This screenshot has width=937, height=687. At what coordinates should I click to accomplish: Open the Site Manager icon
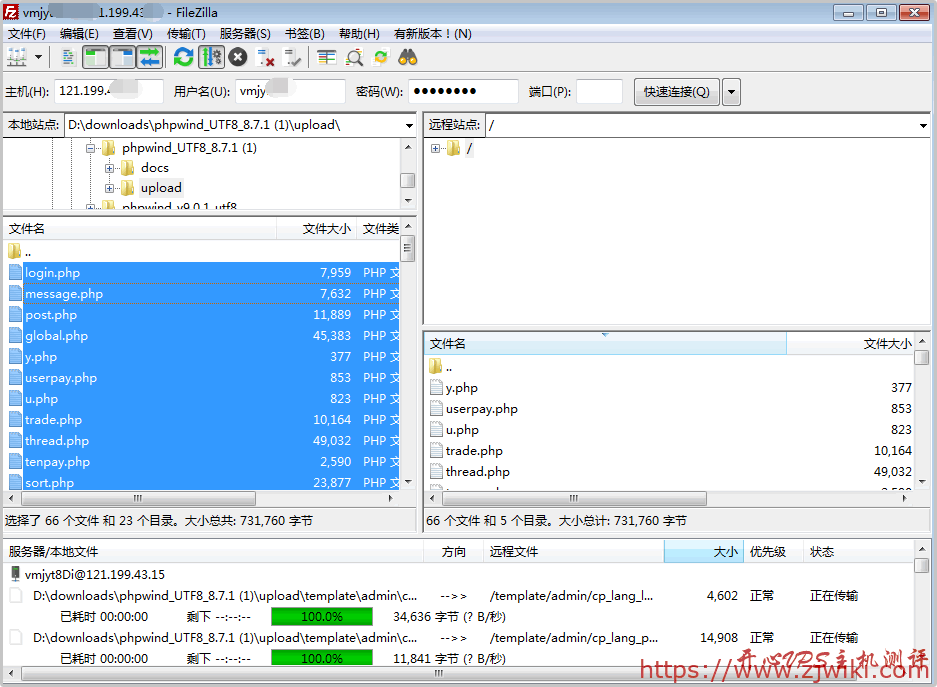click(16, 57)
